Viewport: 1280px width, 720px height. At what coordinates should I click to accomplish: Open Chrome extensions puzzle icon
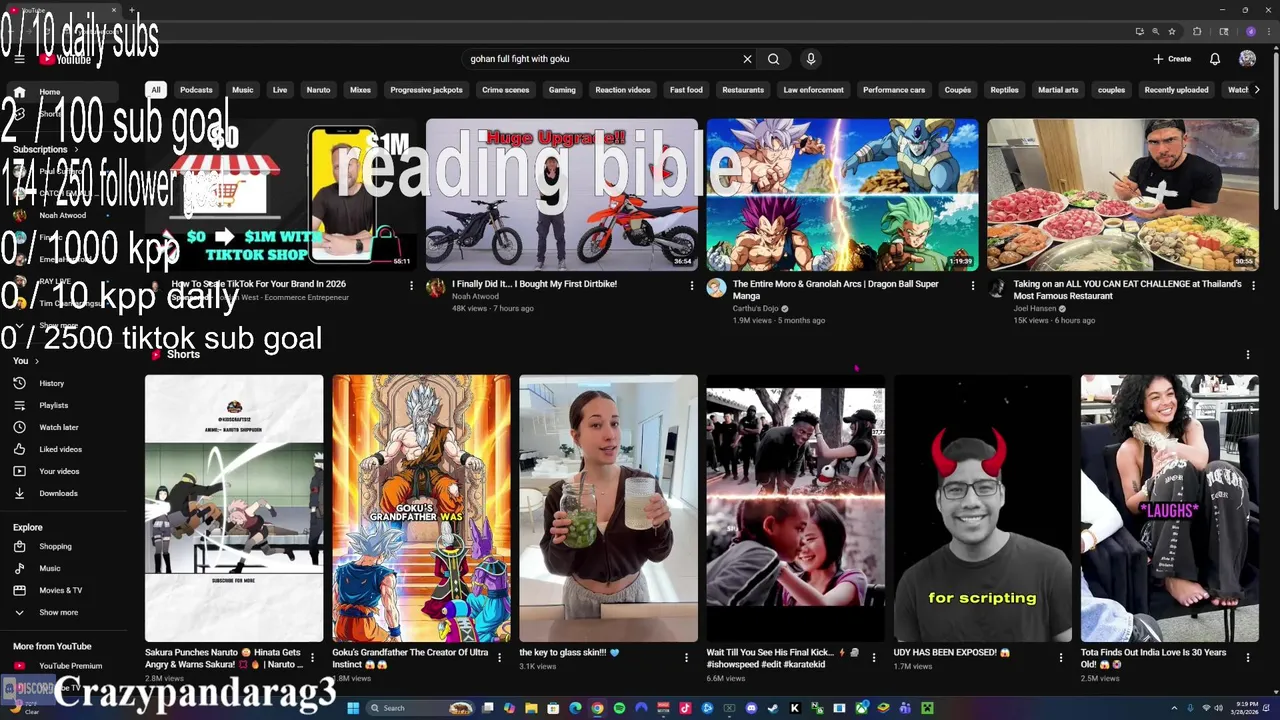click(x=1197, y=32)
